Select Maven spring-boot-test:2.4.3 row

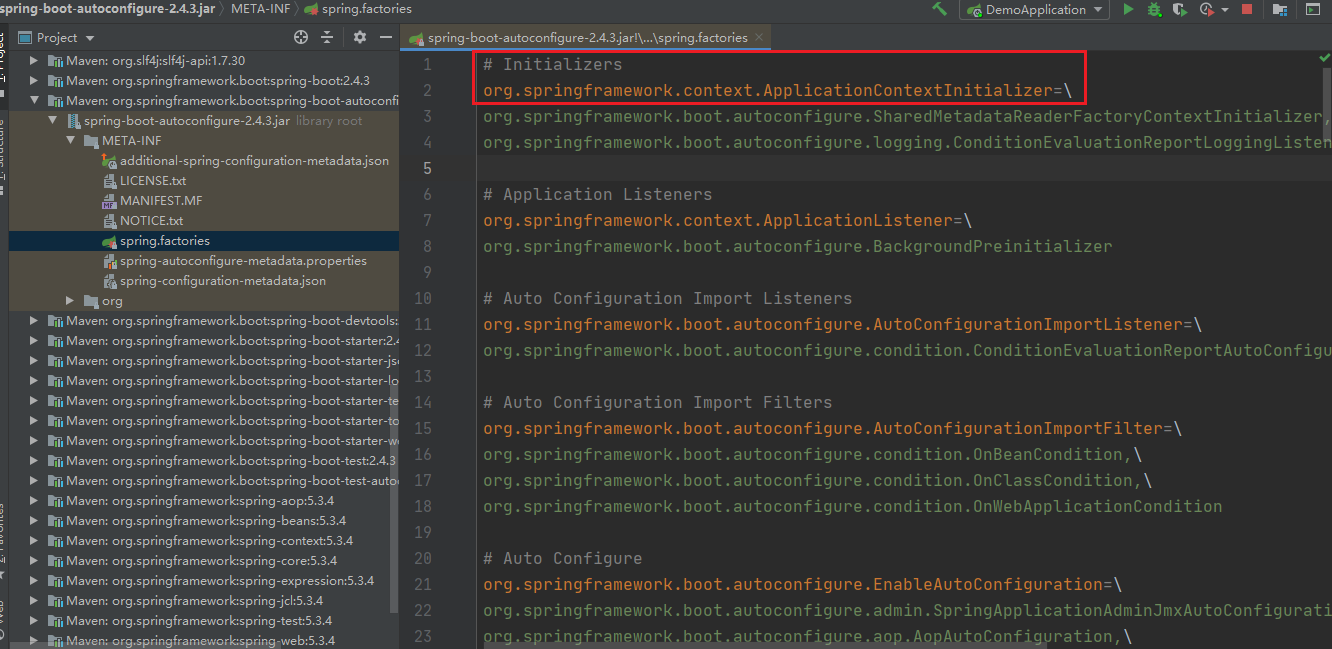(x=204, y=461)
